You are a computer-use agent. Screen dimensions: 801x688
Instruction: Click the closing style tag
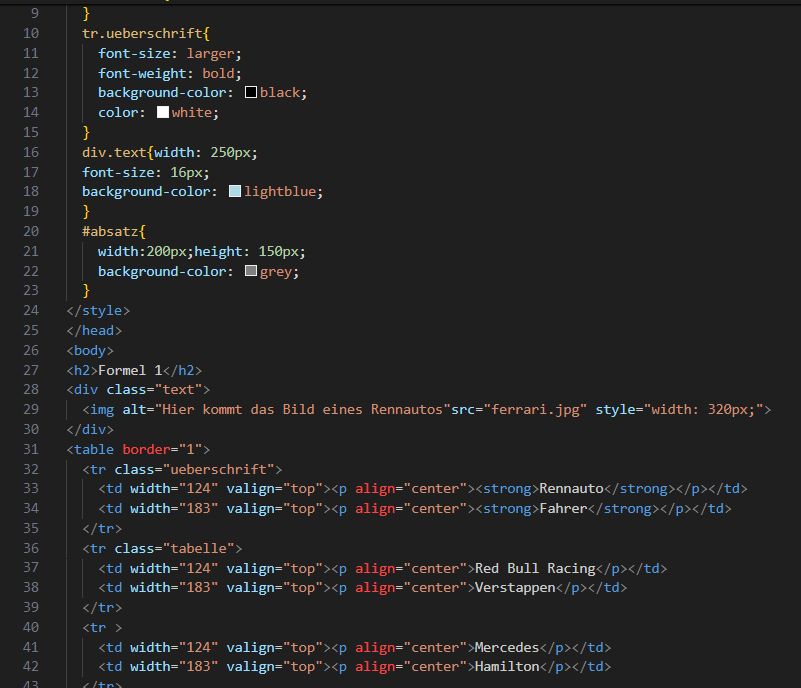tap(98, 310)
